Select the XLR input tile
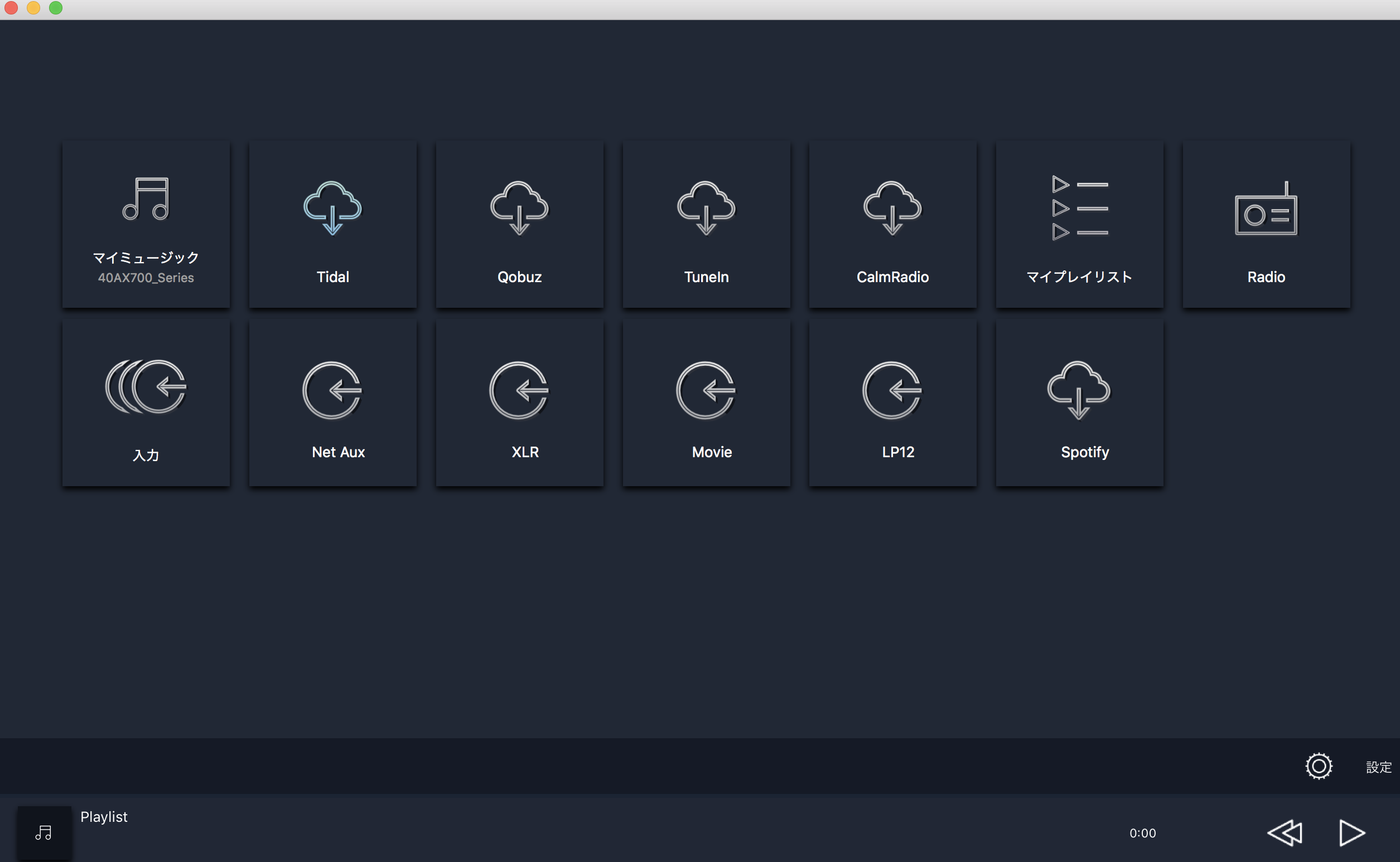Screen dimensions: 1400x862 click(519, 403)
